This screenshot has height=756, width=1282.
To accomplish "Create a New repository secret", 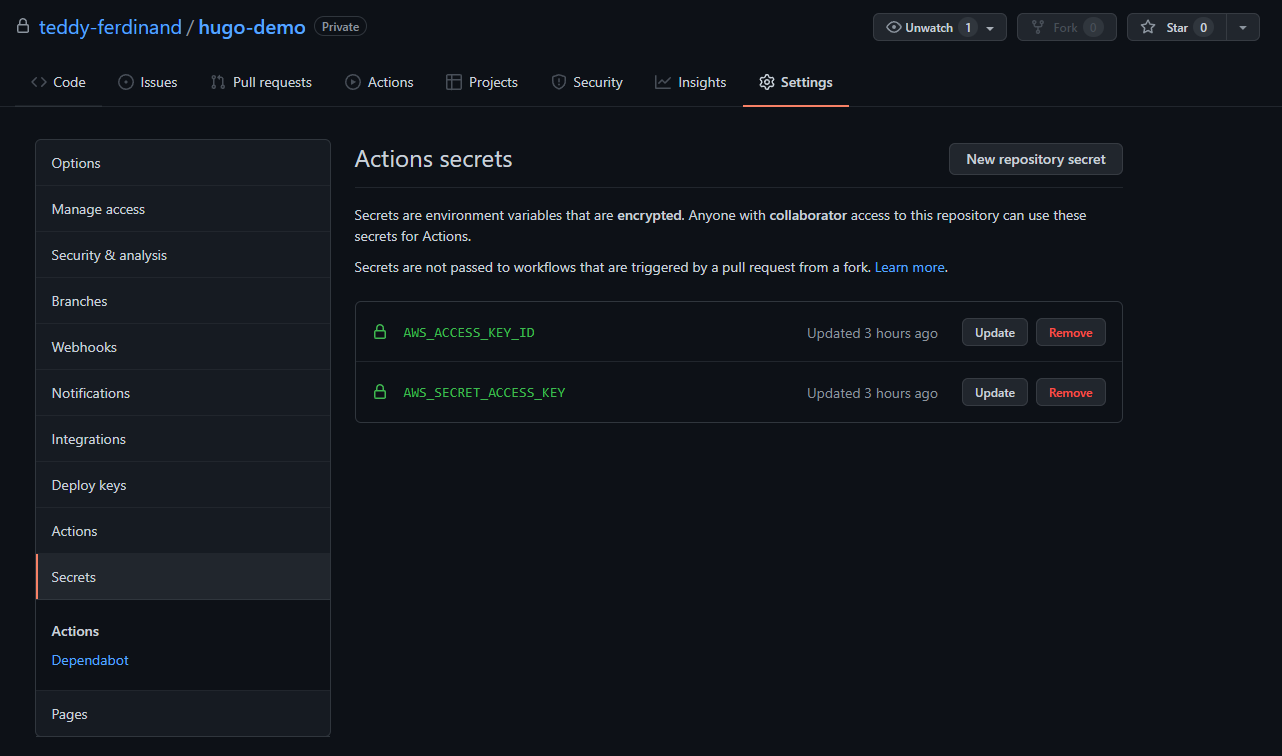I will tap(1036, 159).
